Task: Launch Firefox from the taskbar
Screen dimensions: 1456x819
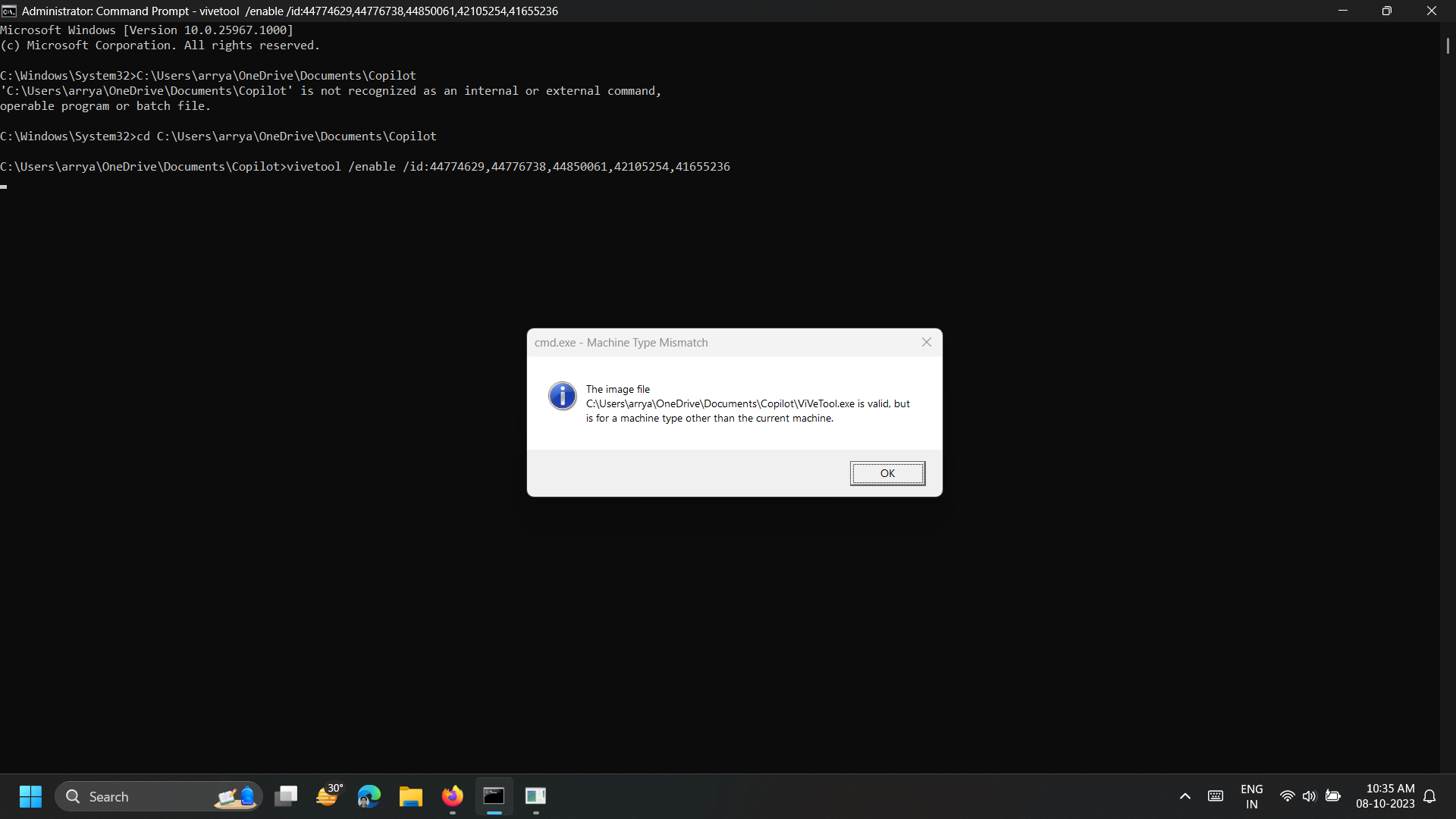Action: pos(453,796)
